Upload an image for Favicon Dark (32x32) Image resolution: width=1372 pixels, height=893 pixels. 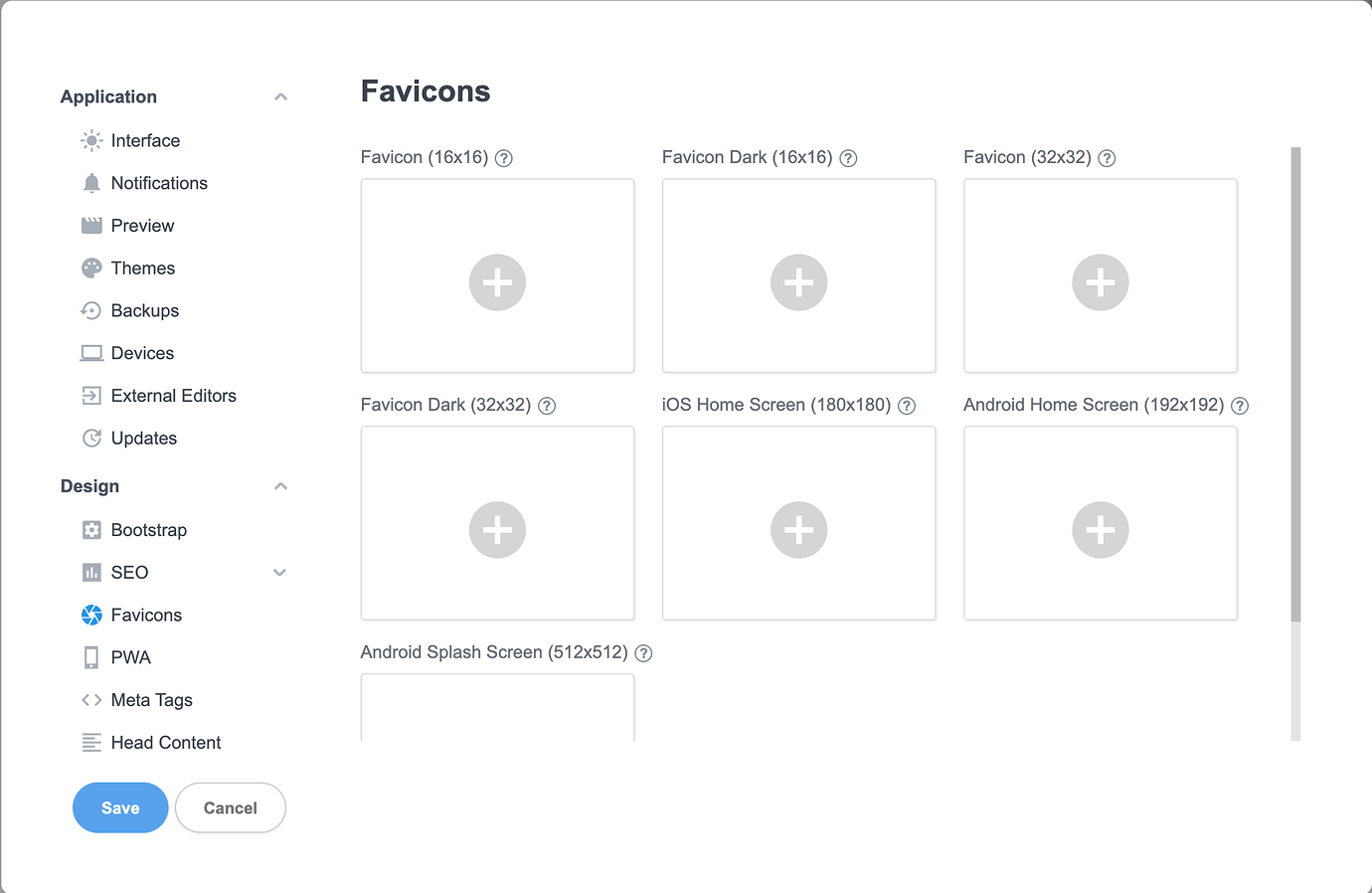click(x=497, y=530)
